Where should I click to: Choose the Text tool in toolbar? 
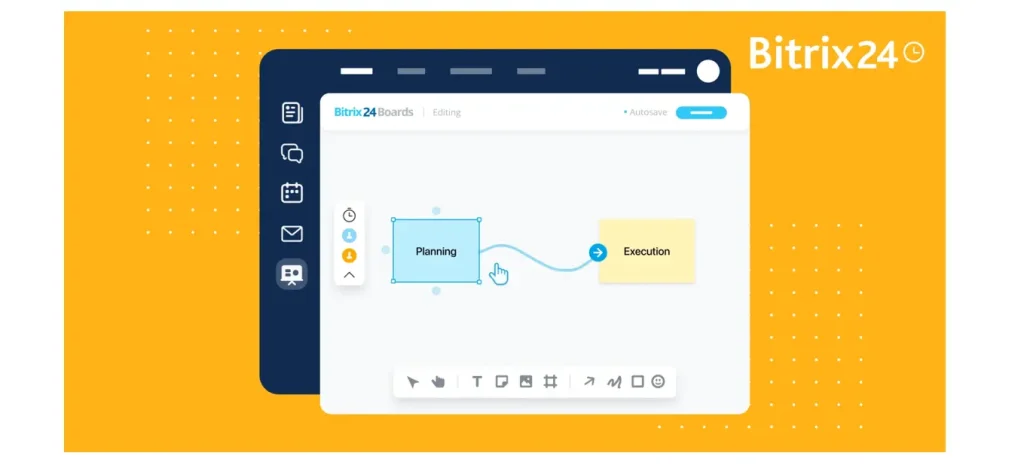tap(477, 381)
